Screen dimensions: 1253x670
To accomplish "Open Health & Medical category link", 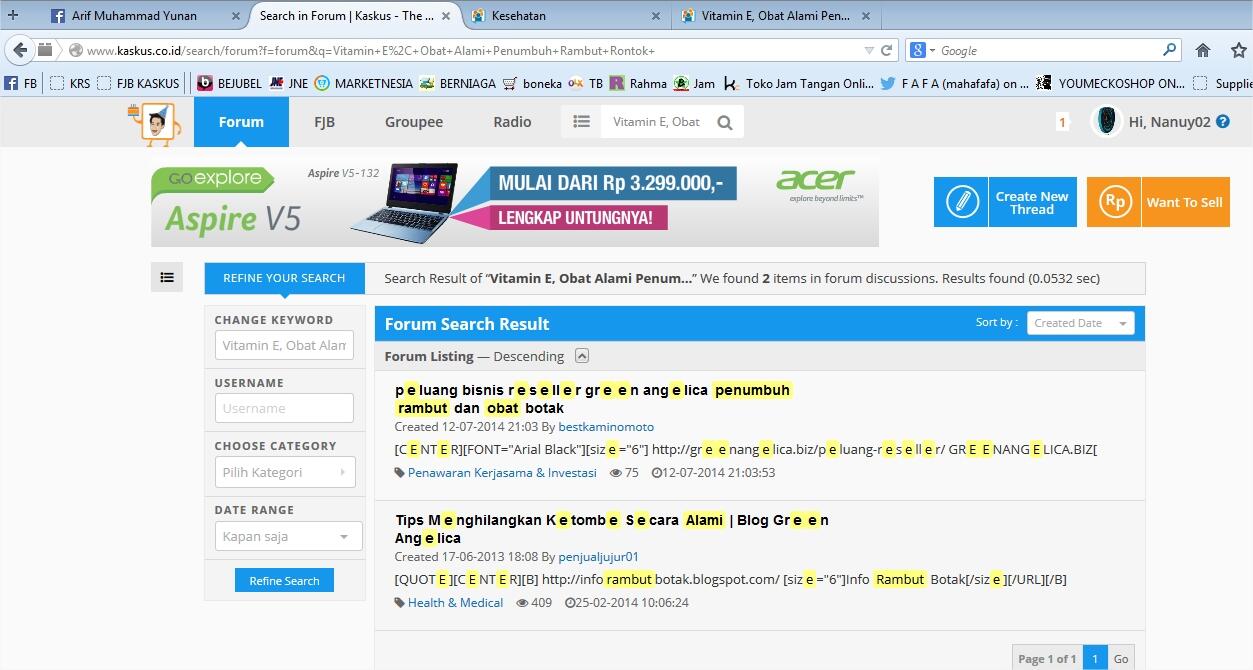I will [455, 603].
